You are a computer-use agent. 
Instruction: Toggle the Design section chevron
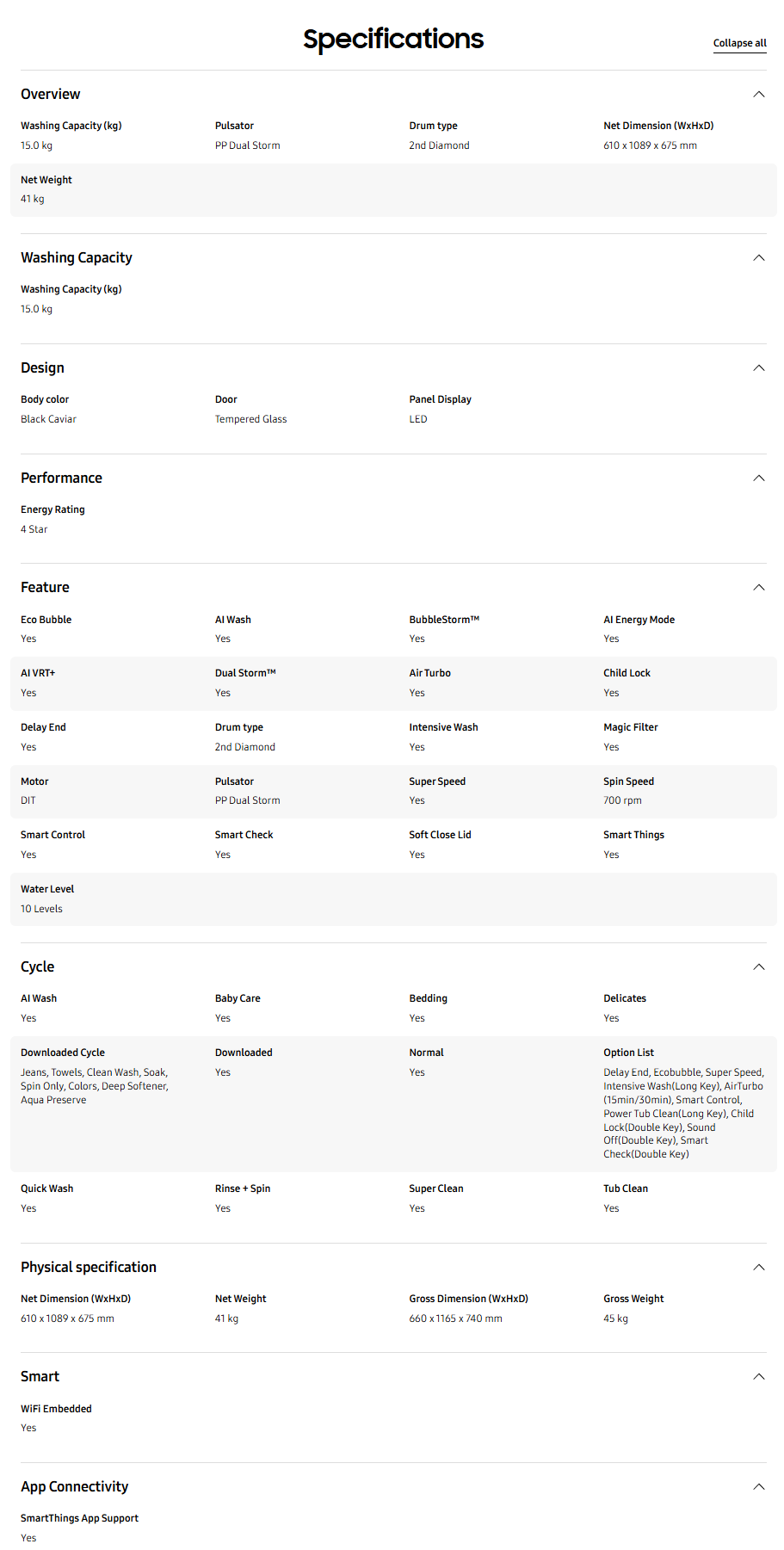click(758, 368)
